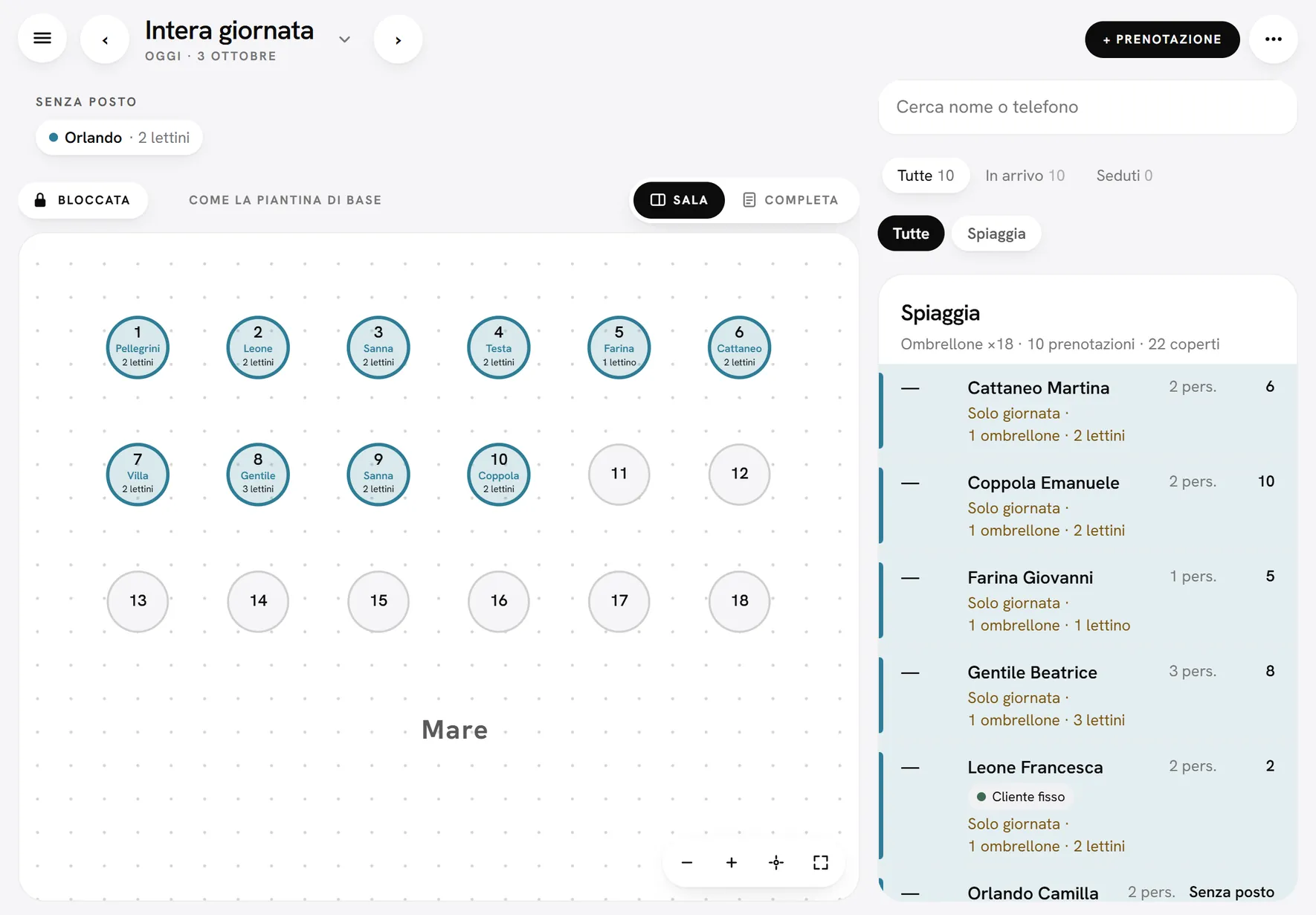This screenshot has height=915, width=1316.
Task: Select empty umbrella 18
Action: point(739,601)
